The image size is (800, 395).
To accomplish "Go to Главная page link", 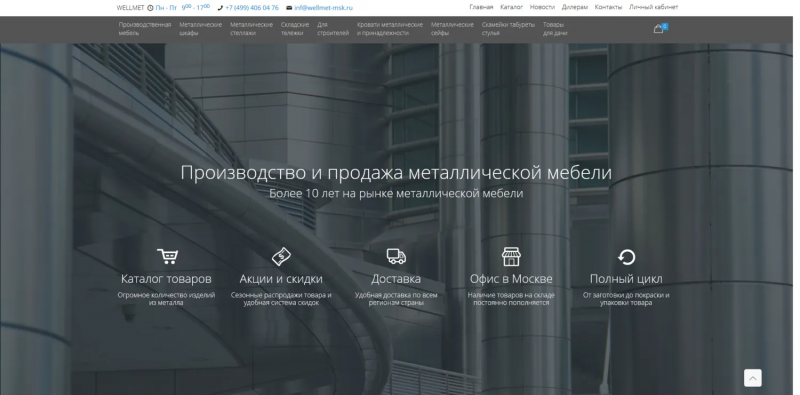I will [481, 7].
